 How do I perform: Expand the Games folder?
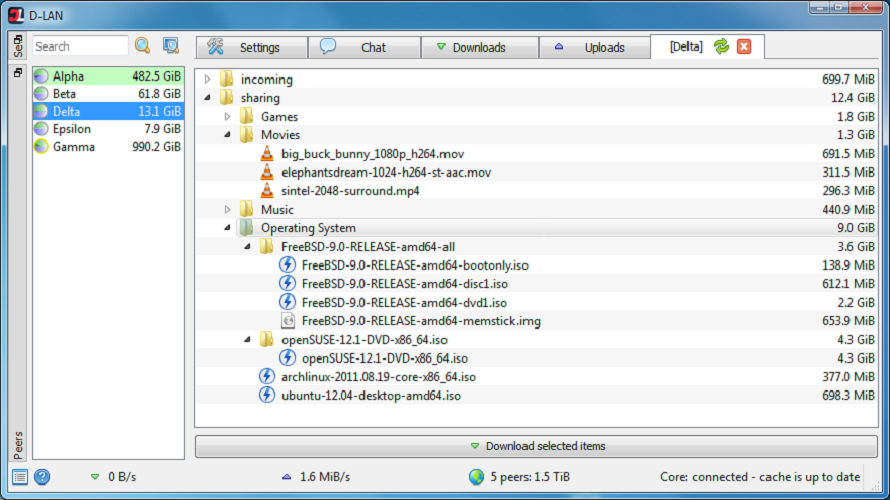coord(228,116)
